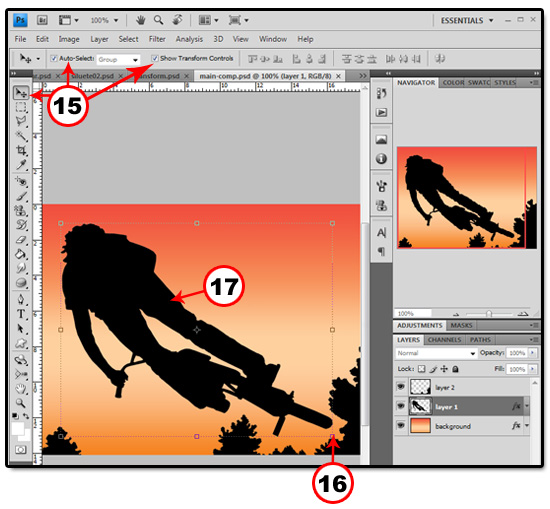Screen dimensions: 550x509
Task: Open the Image menu
Action: (69, 39)
